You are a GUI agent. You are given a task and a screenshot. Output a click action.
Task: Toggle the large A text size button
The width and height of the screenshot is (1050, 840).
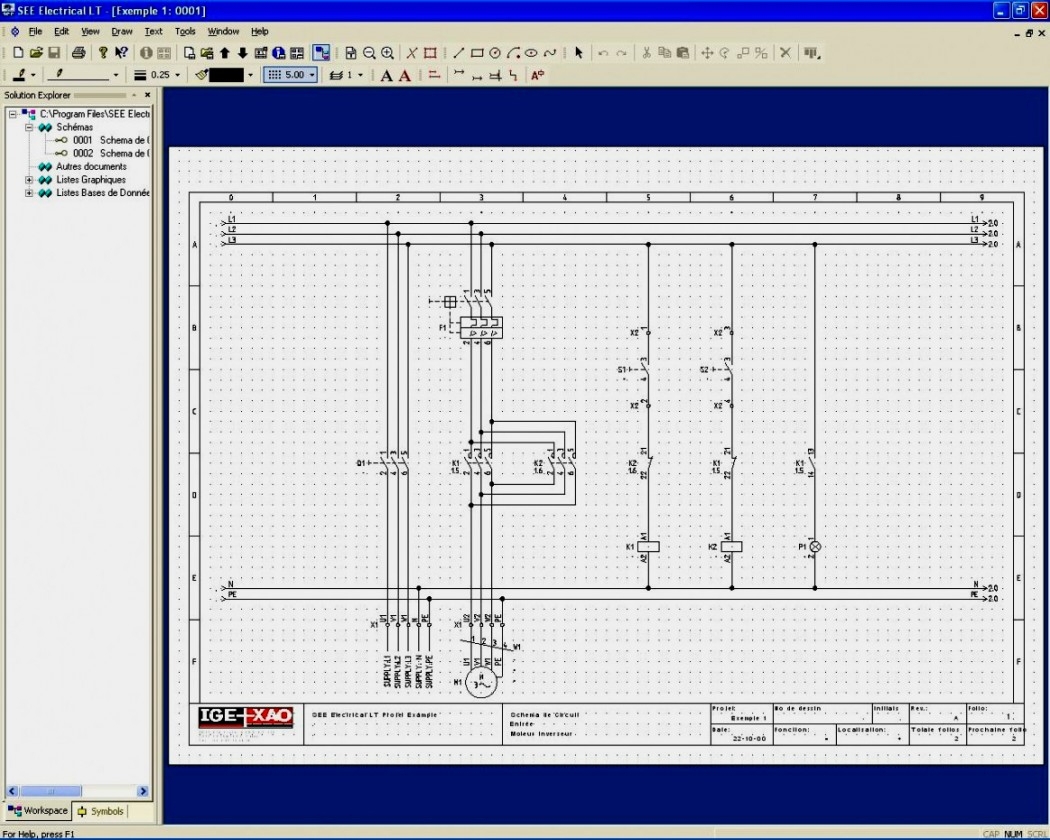click(x=404, y=75)
